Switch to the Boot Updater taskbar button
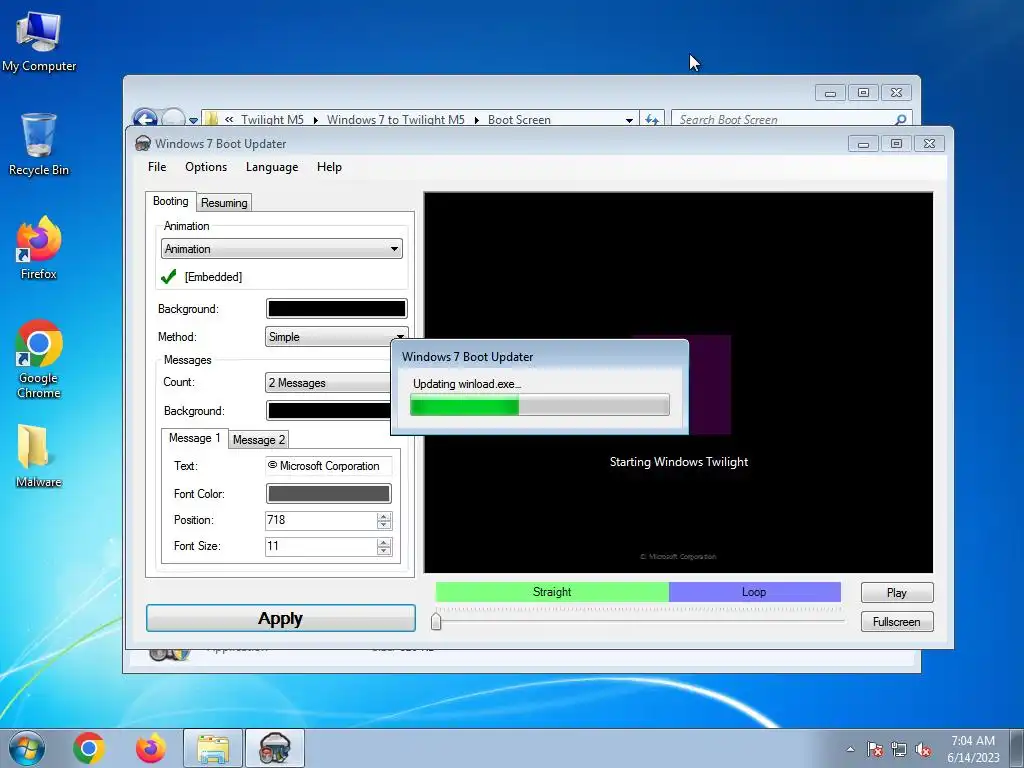Image resolution: width=1024 pixels, height=768 pixels. tap(274, 748)
